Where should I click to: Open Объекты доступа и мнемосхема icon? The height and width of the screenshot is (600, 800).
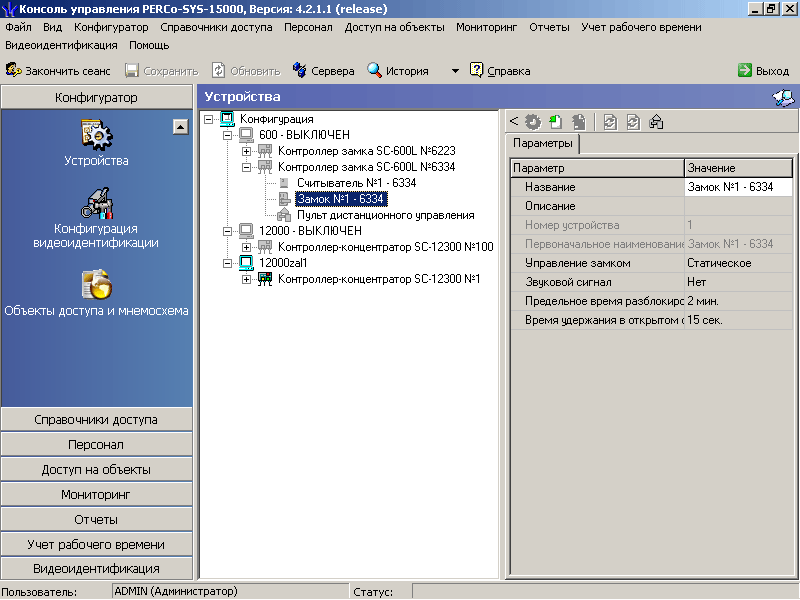point(96,284)
